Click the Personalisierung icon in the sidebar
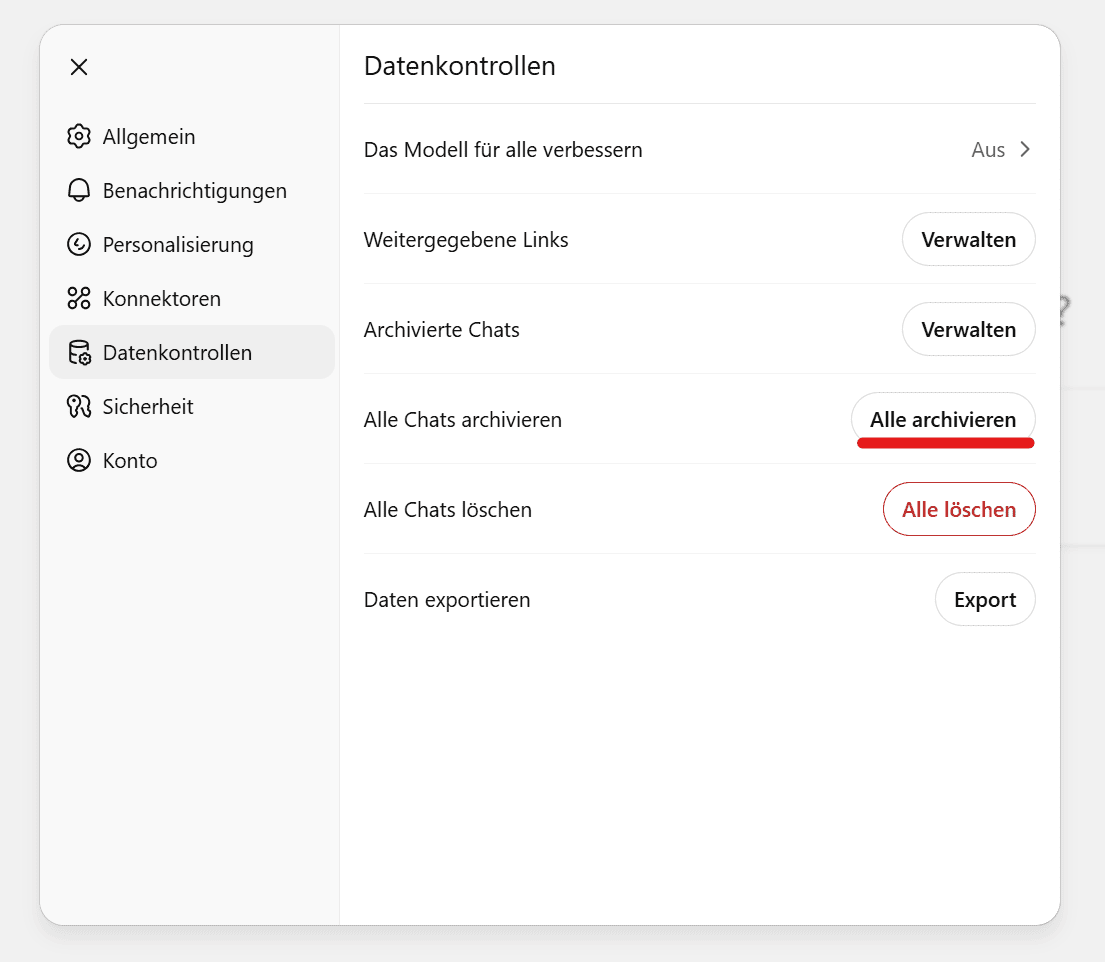The width and height of the screenshot is (1105, 962). (79, 245)
